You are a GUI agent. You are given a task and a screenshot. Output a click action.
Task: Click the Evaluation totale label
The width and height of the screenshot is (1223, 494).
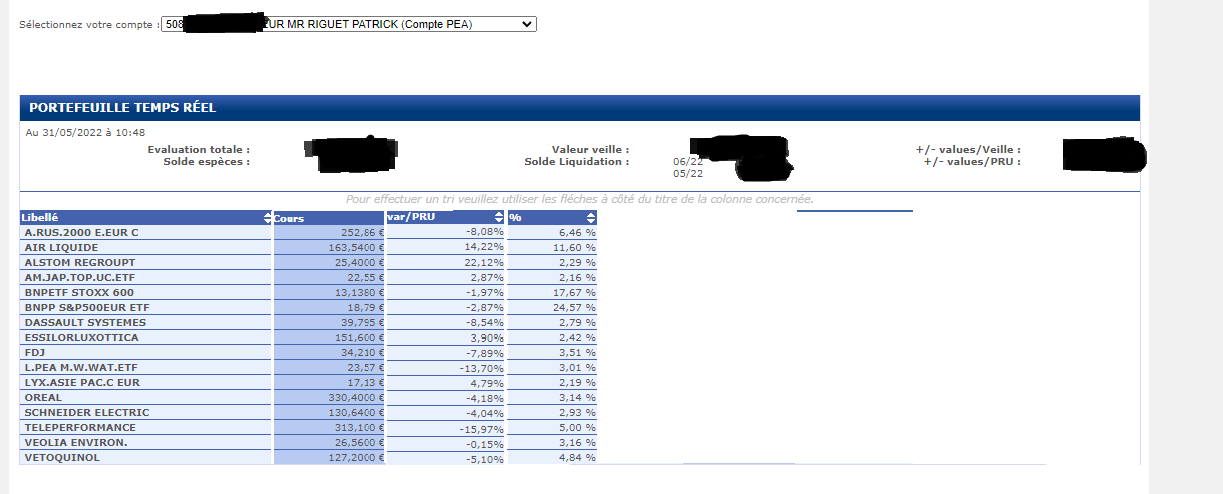tap(198, 149)
